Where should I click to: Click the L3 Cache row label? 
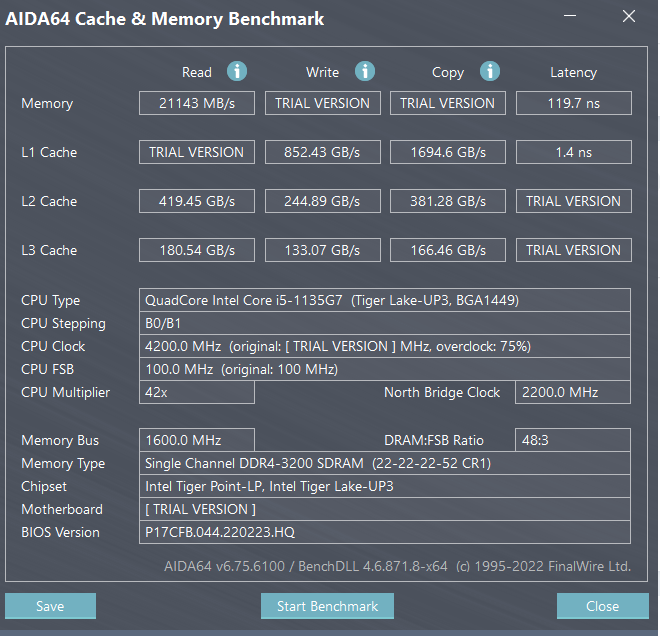pyautogui.click(x=49, y=250)
